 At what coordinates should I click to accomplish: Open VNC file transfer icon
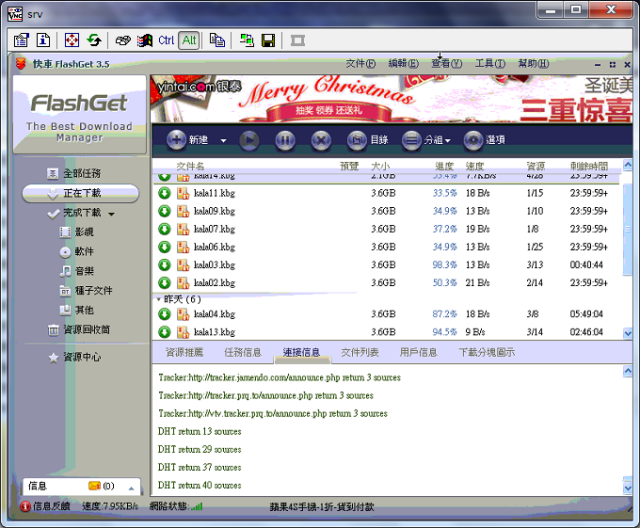pyautogui.click(x=217, y=40)
